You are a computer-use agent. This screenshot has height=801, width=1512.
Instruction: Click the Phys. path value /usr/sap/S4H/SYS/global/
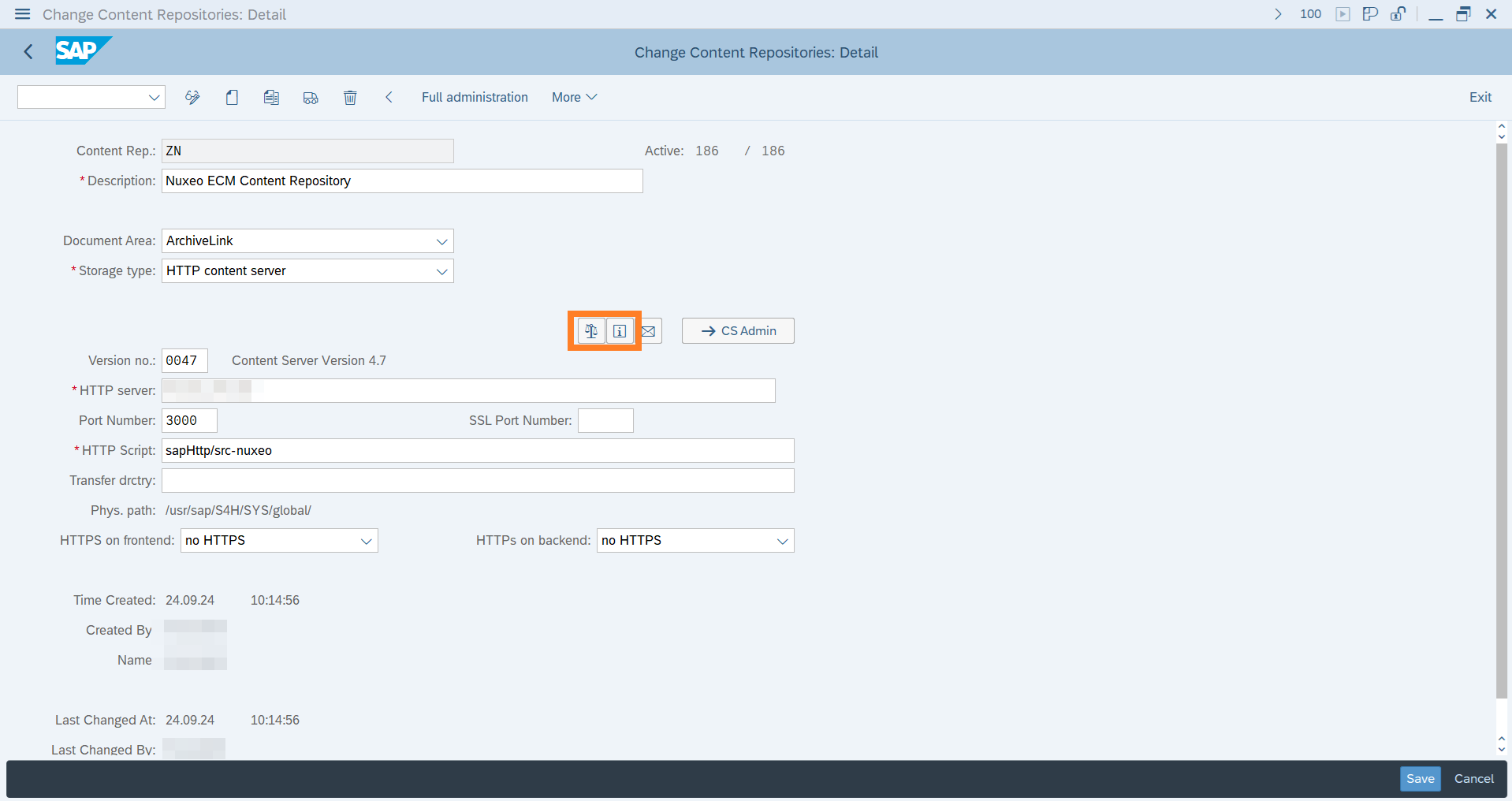(238, 511)
